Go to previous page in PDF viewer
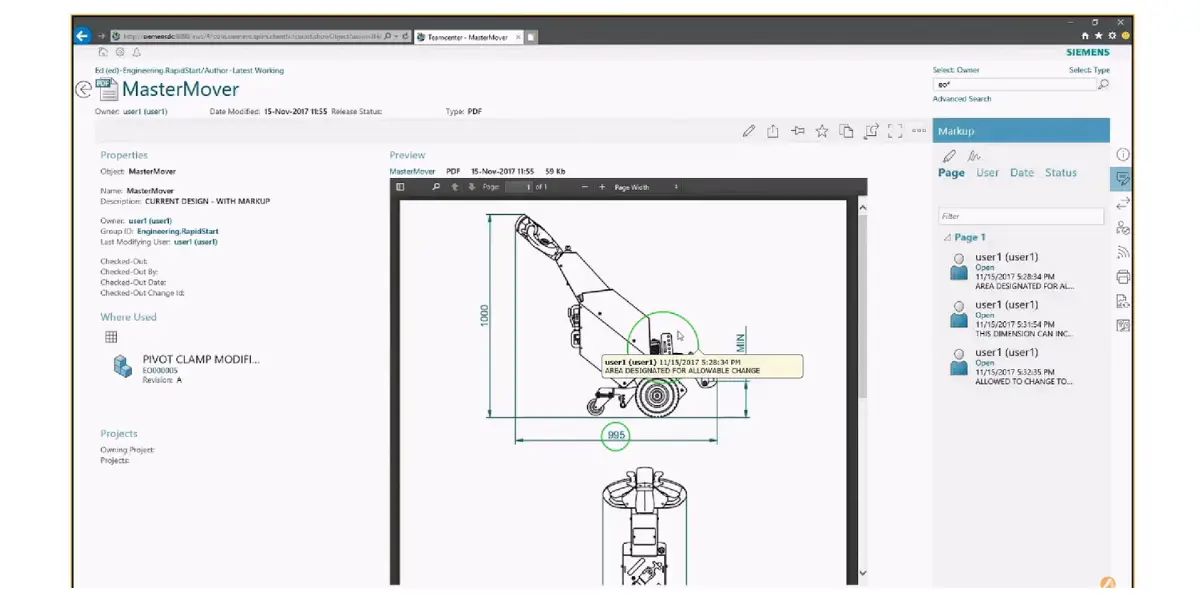Viewport: 1200px width, 600px height. tap(455, 187)
